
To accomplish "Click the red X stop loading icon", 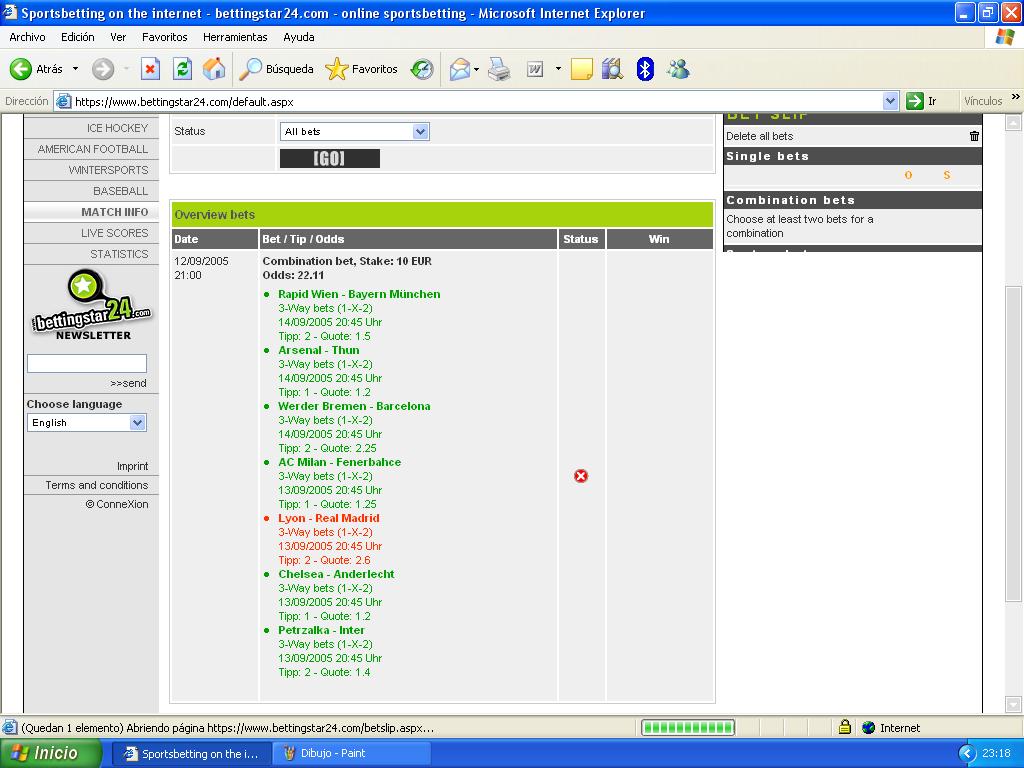I will (x=150, y=69).
